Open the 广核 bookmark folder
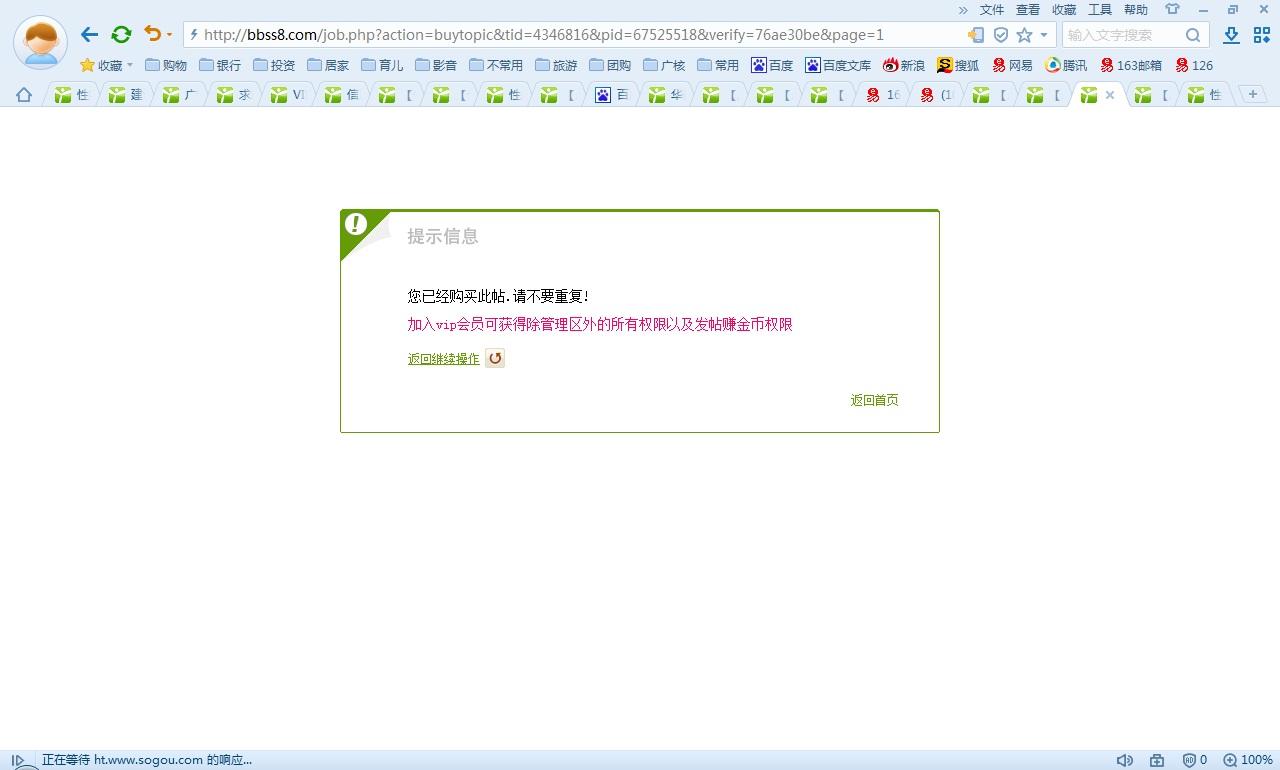Image resolution: width=1280 pixels, height=770 pixels. 664,65
